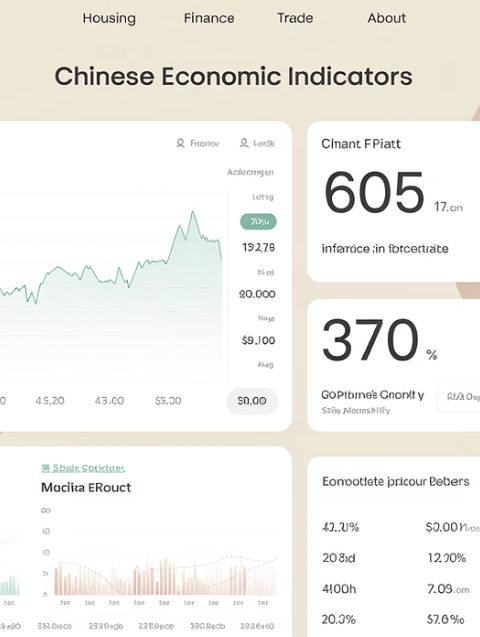This screenshot has width=480, height=637.
Task: Click the person icon beside the second legend entry
Action: click(x=244, y=143)
